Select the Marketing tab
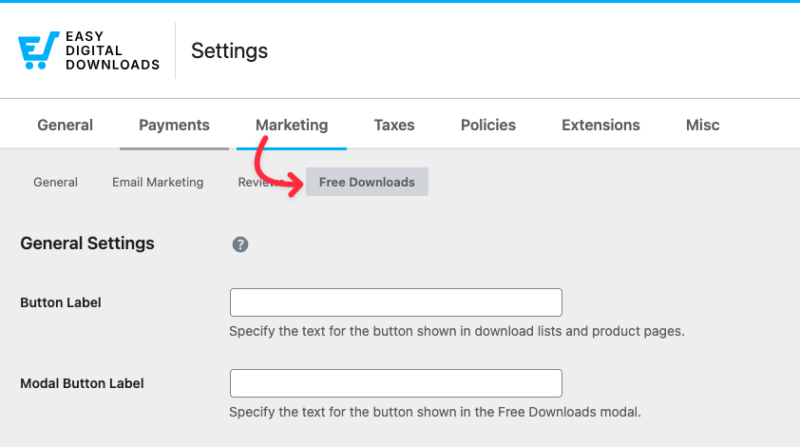Screen dimensions: 800x447 tap(291, 125)
